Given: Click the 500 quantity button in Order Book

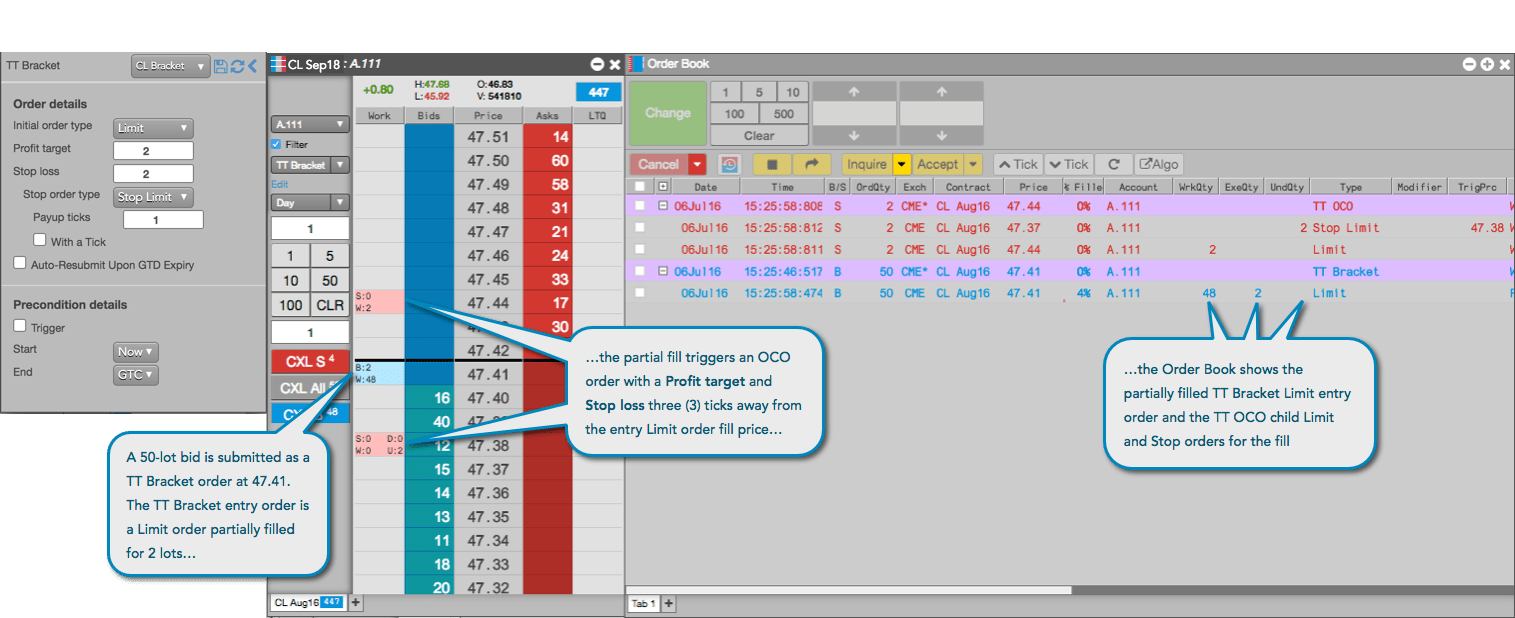Looking at the screenshot, I should pyautogui.click(x=784, y=114).
